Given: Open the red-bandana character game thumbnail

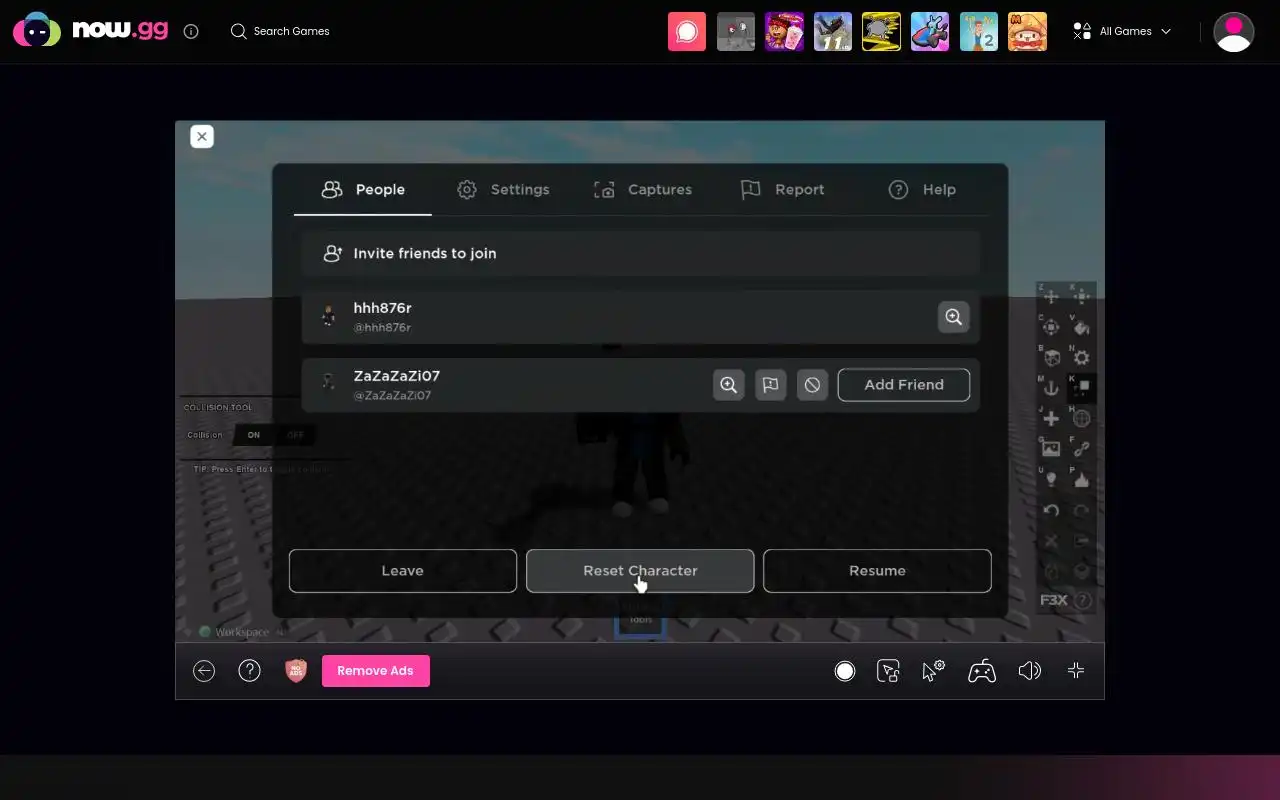Looking at the screenshot, I should (x=784, y=31).
